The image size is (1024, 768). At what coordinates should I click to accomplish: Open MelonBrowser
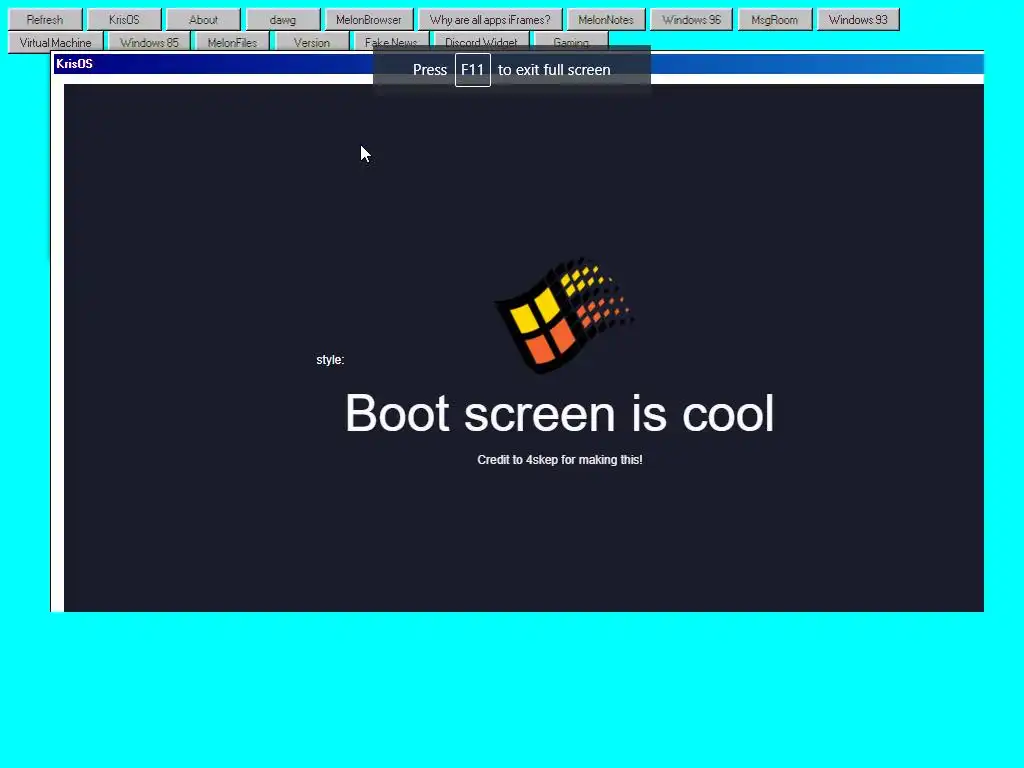(369, 20)
